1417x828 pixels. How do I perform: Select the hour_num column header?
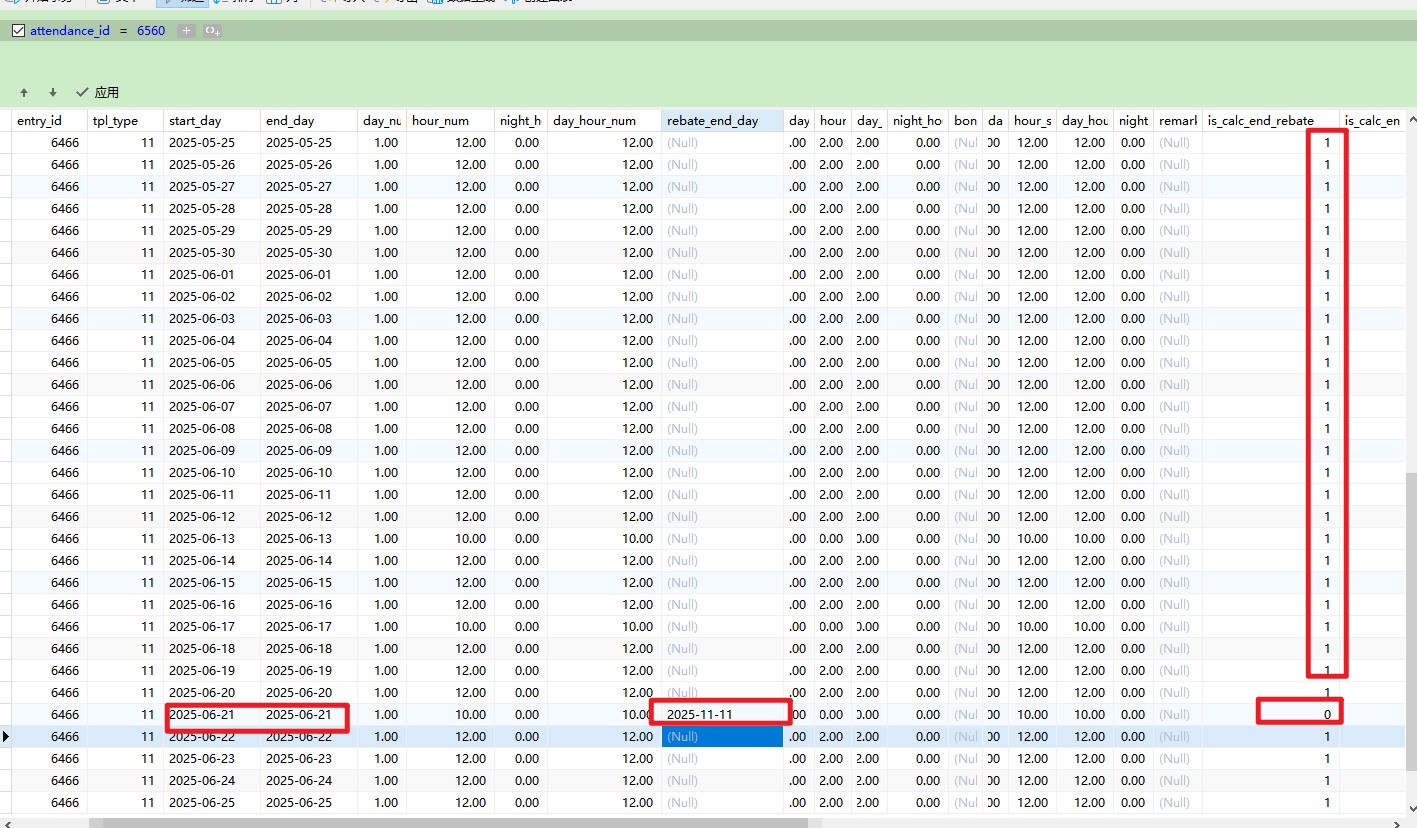coord(450,120)
